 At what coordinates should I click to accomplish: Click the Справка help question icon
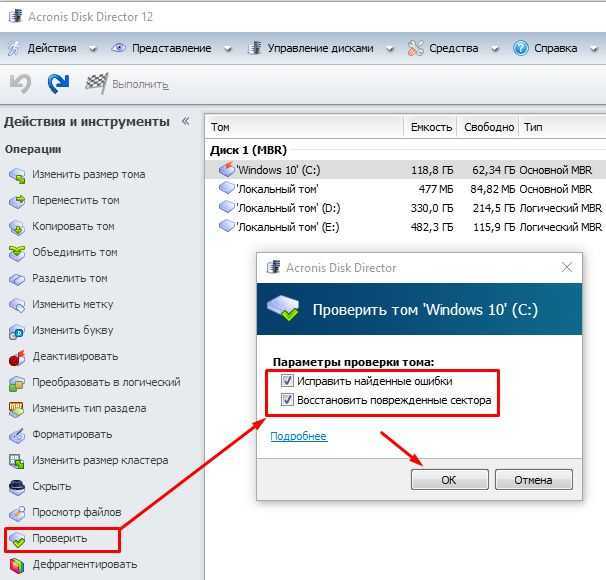click(x=520, y=48)
